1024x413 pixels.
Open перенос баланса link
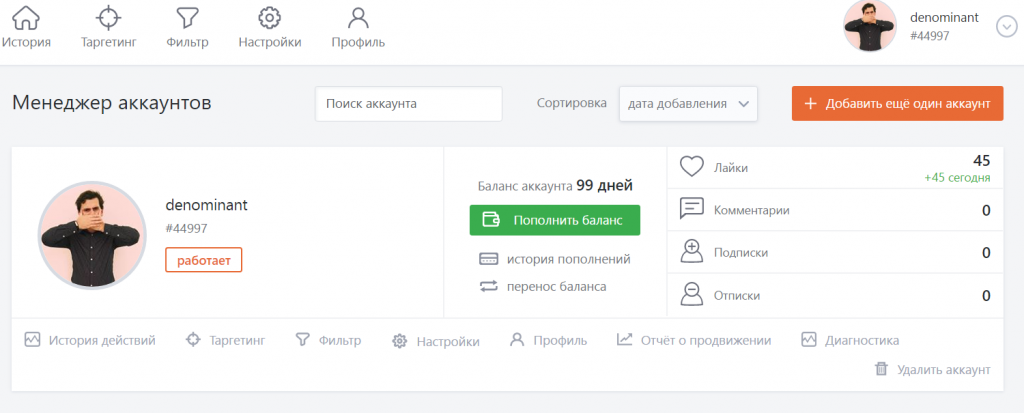coord(556,286)
